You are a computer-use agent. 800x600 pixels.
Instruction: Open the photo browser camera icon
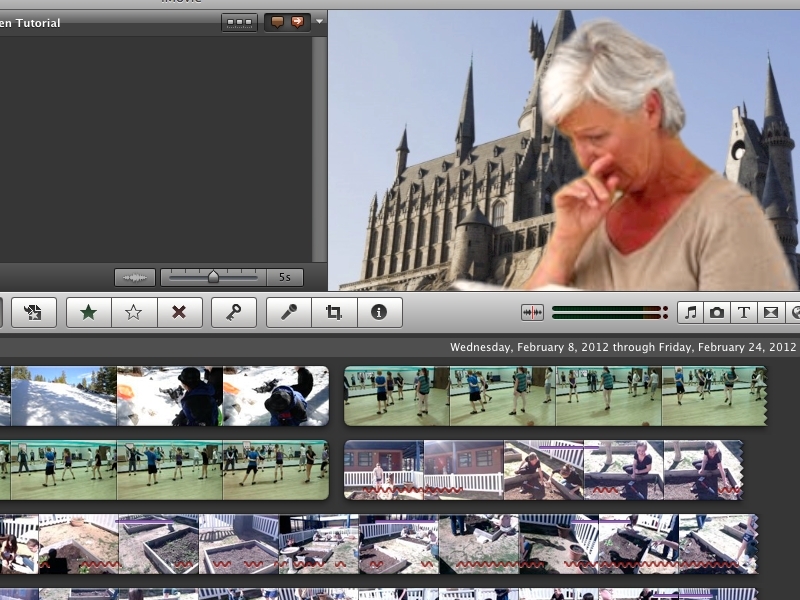pyautogui.click(x=717, y=312)
